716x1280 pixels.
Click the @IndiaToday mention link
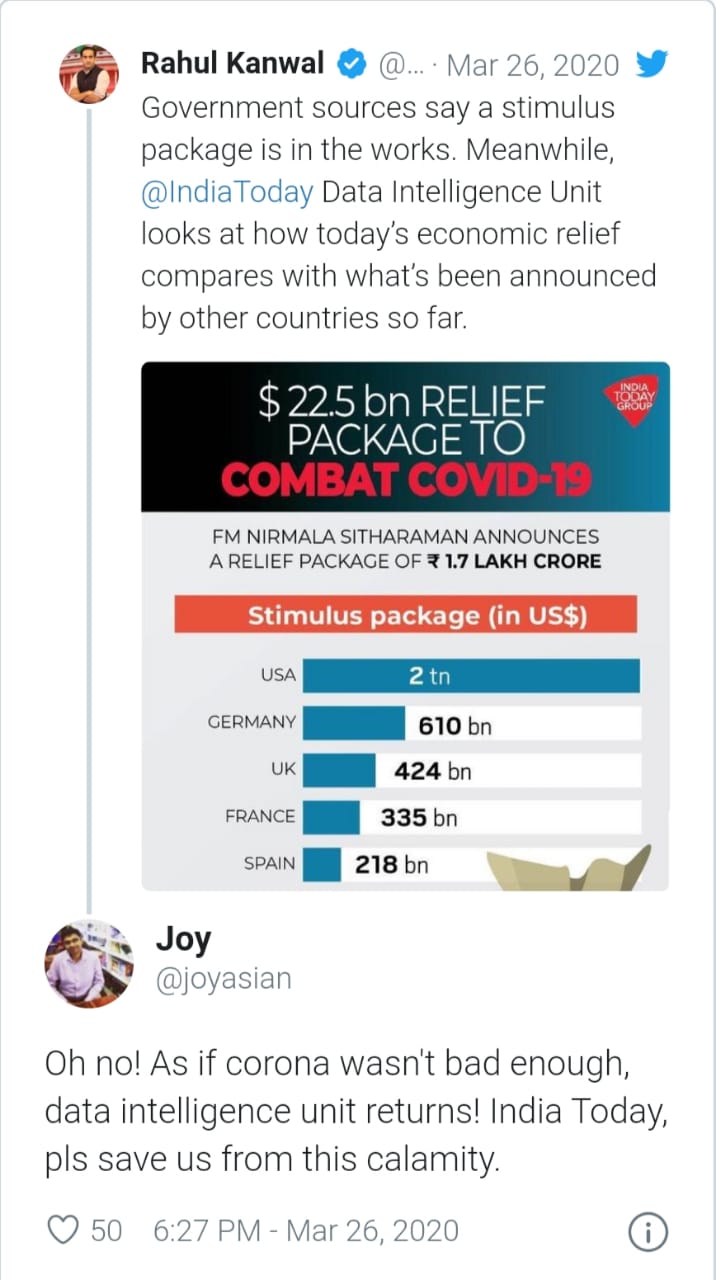click(x=227, y=191)
